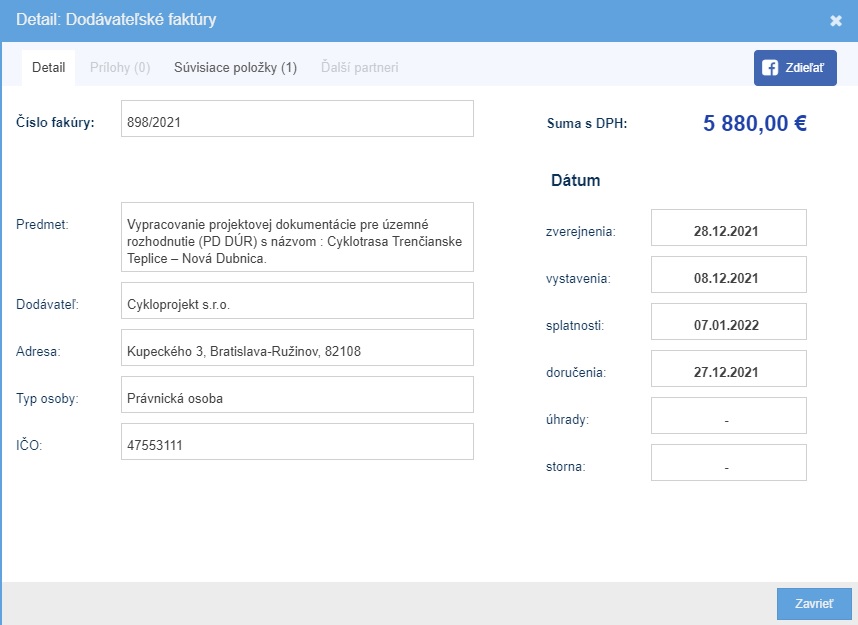858x625 pixels.
Task: Open the Prílohy (0) tab
Action: point(120,68)
